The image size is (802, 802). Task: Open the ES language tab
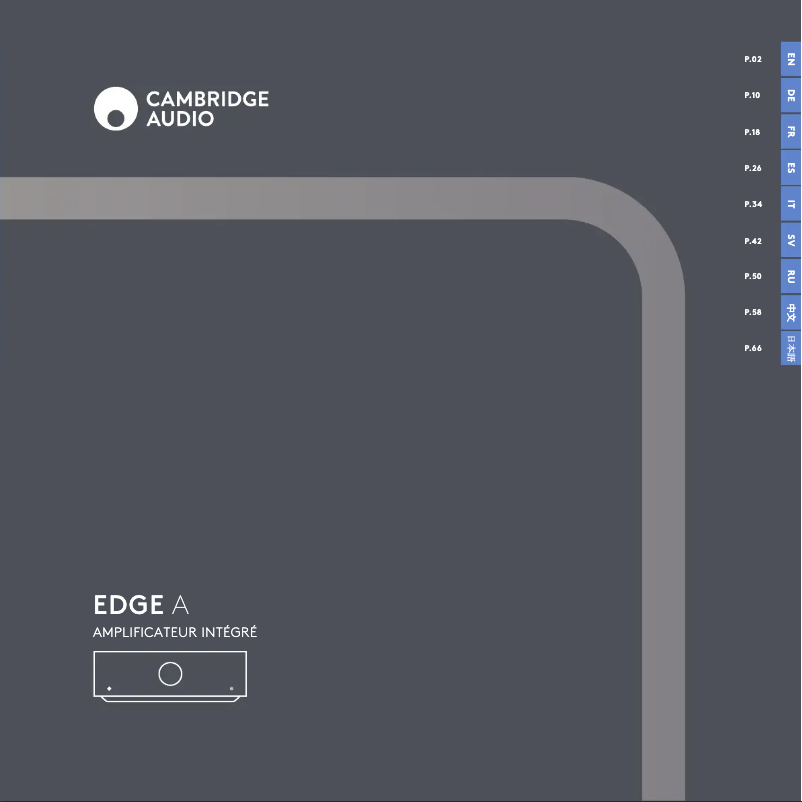[x=790, y=168]
